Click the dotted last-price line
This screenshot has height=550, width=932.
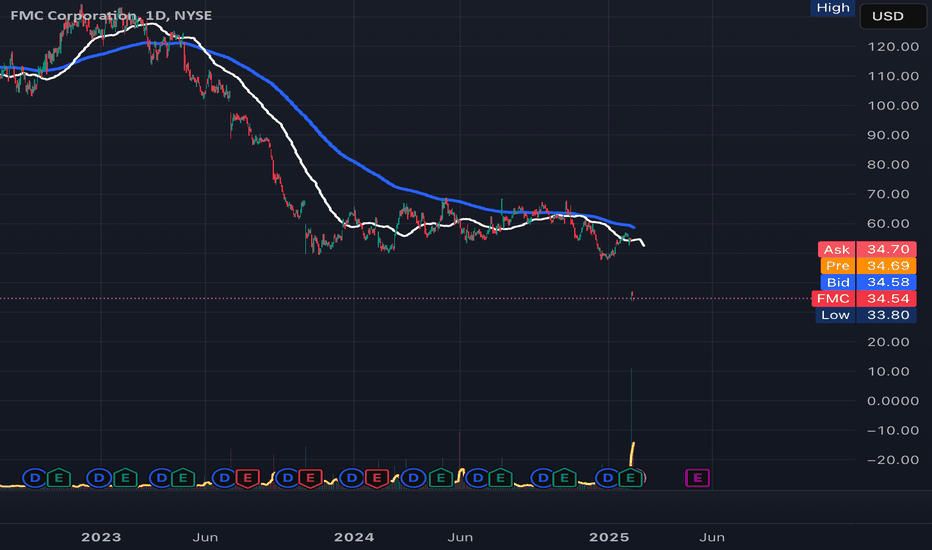pyautogui.click(x=404, y=298)
